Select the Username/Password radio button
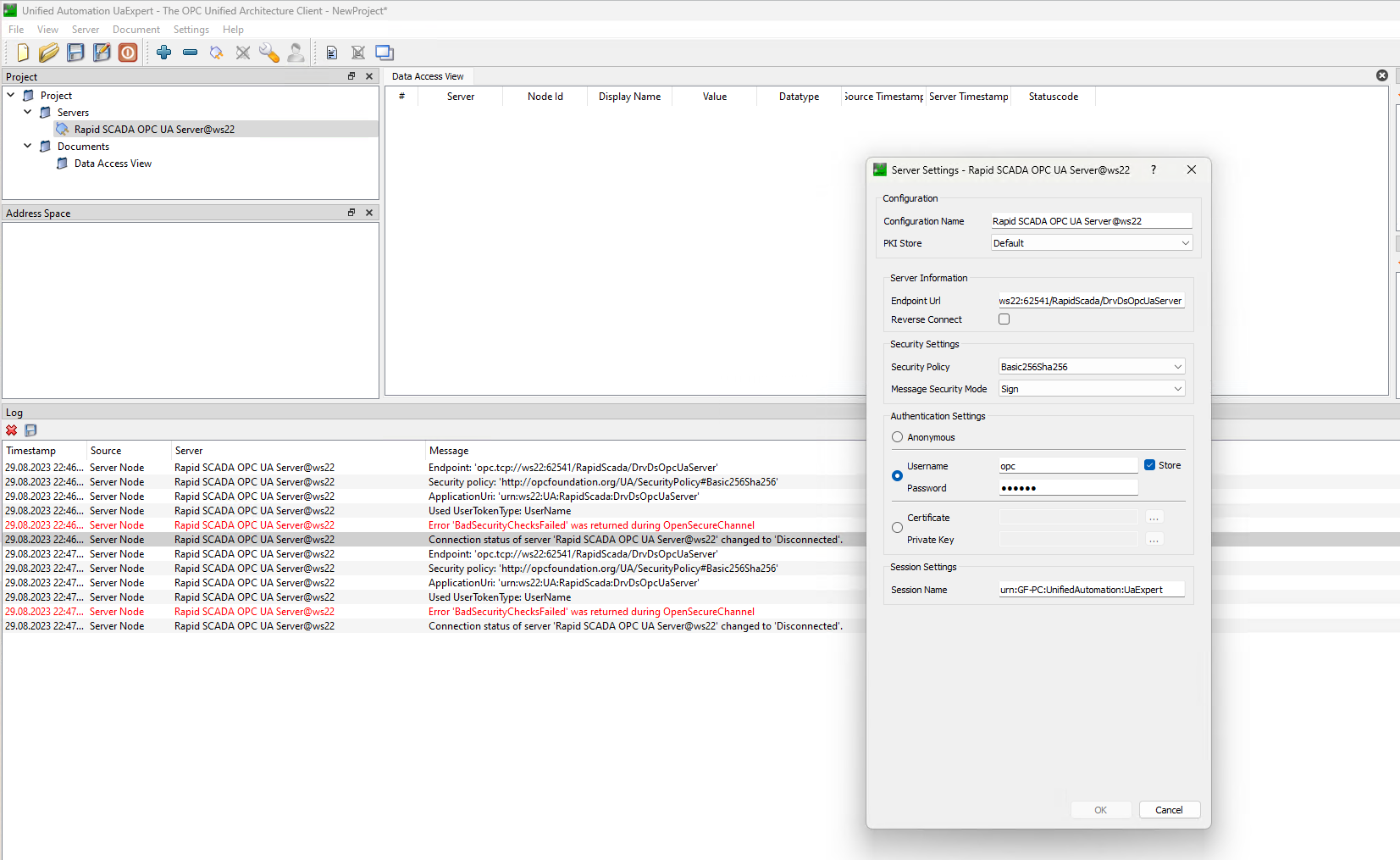Screen dimensions: 1400x860 898,476
